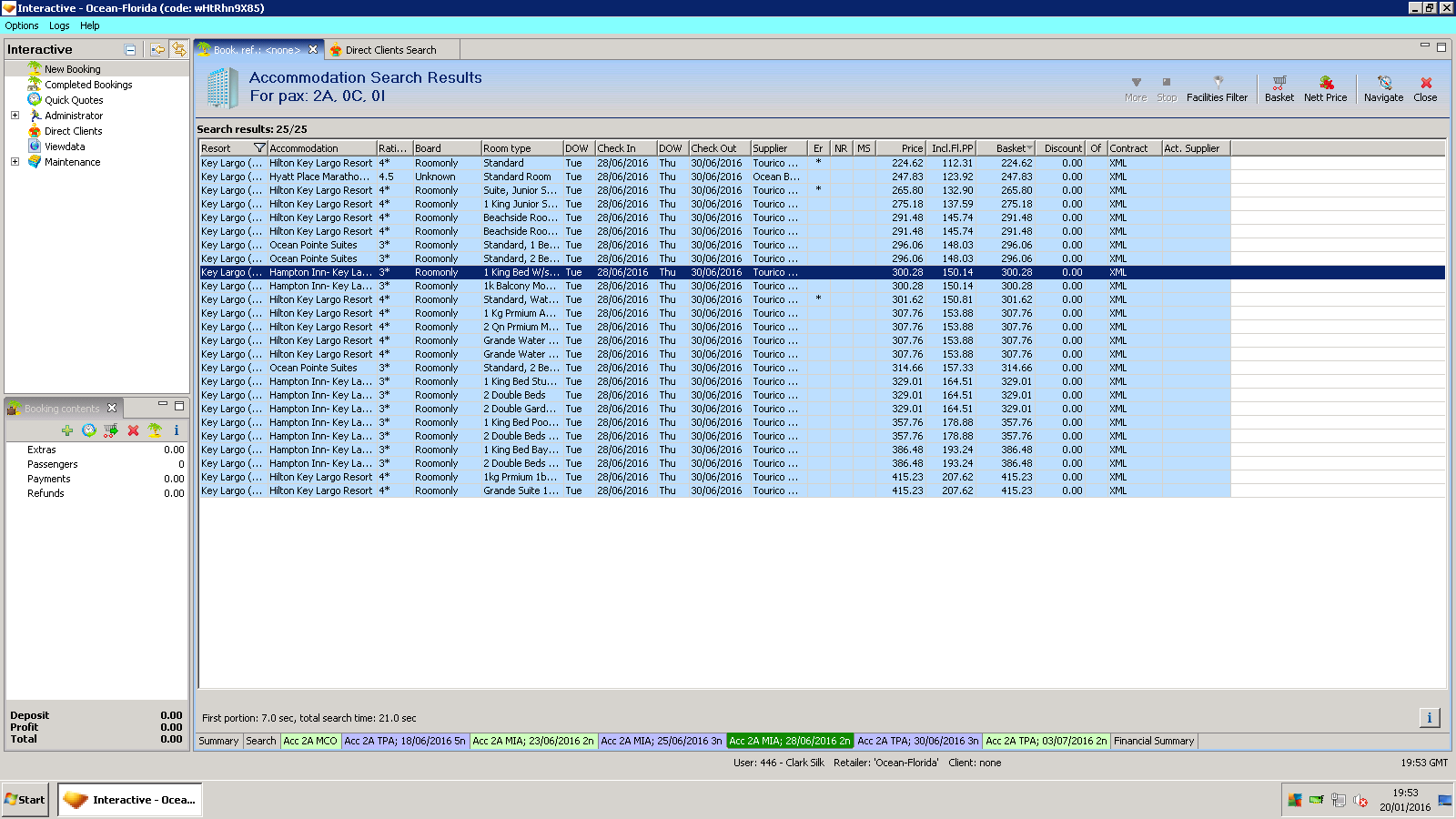Click red X delete icon in Booking contents

pyautogui.click(x=133, y=430)
